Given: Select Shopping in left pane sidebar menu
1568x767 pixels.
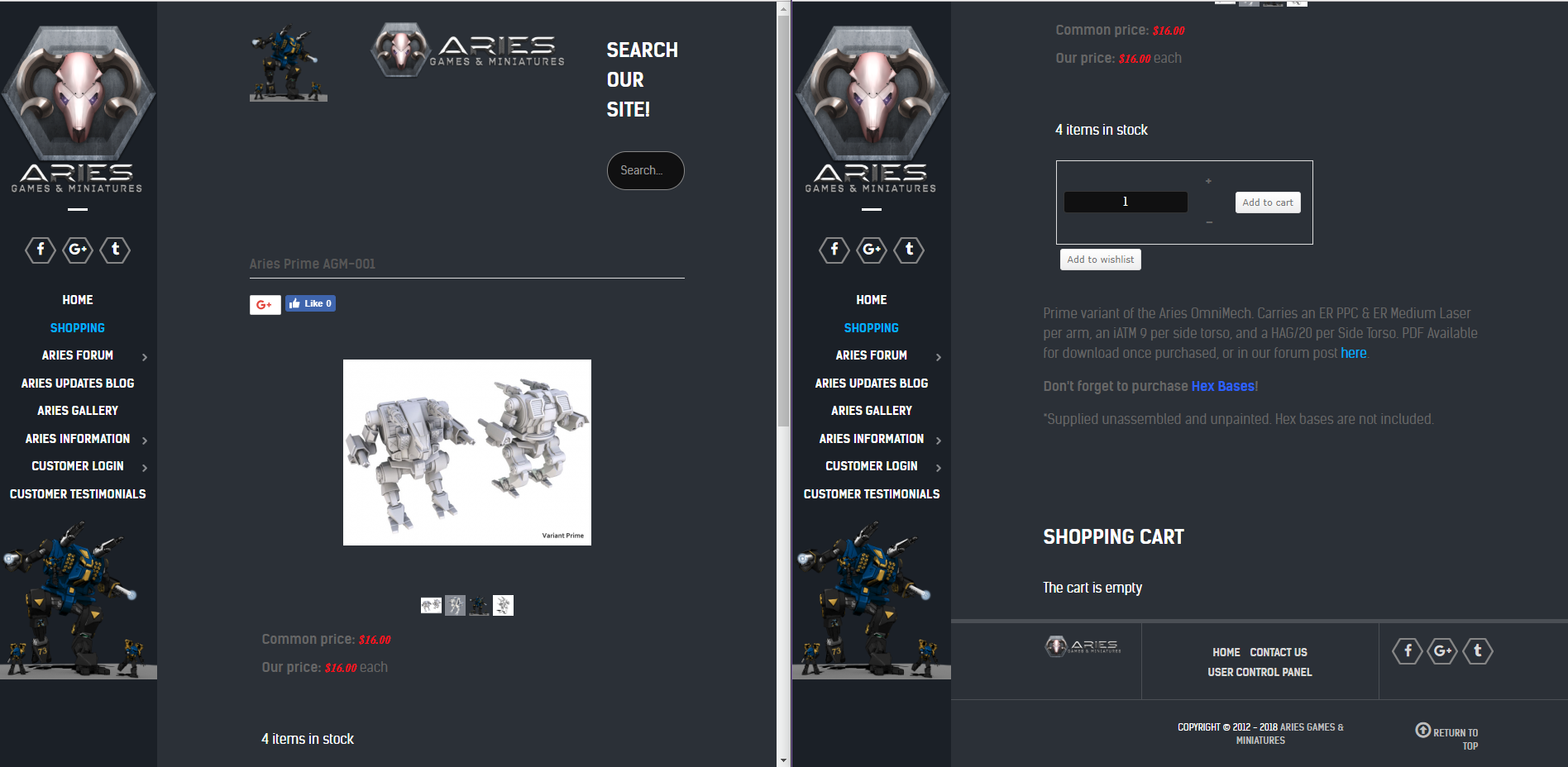Looking at the screenshot, I should click(x=78, y=328).
